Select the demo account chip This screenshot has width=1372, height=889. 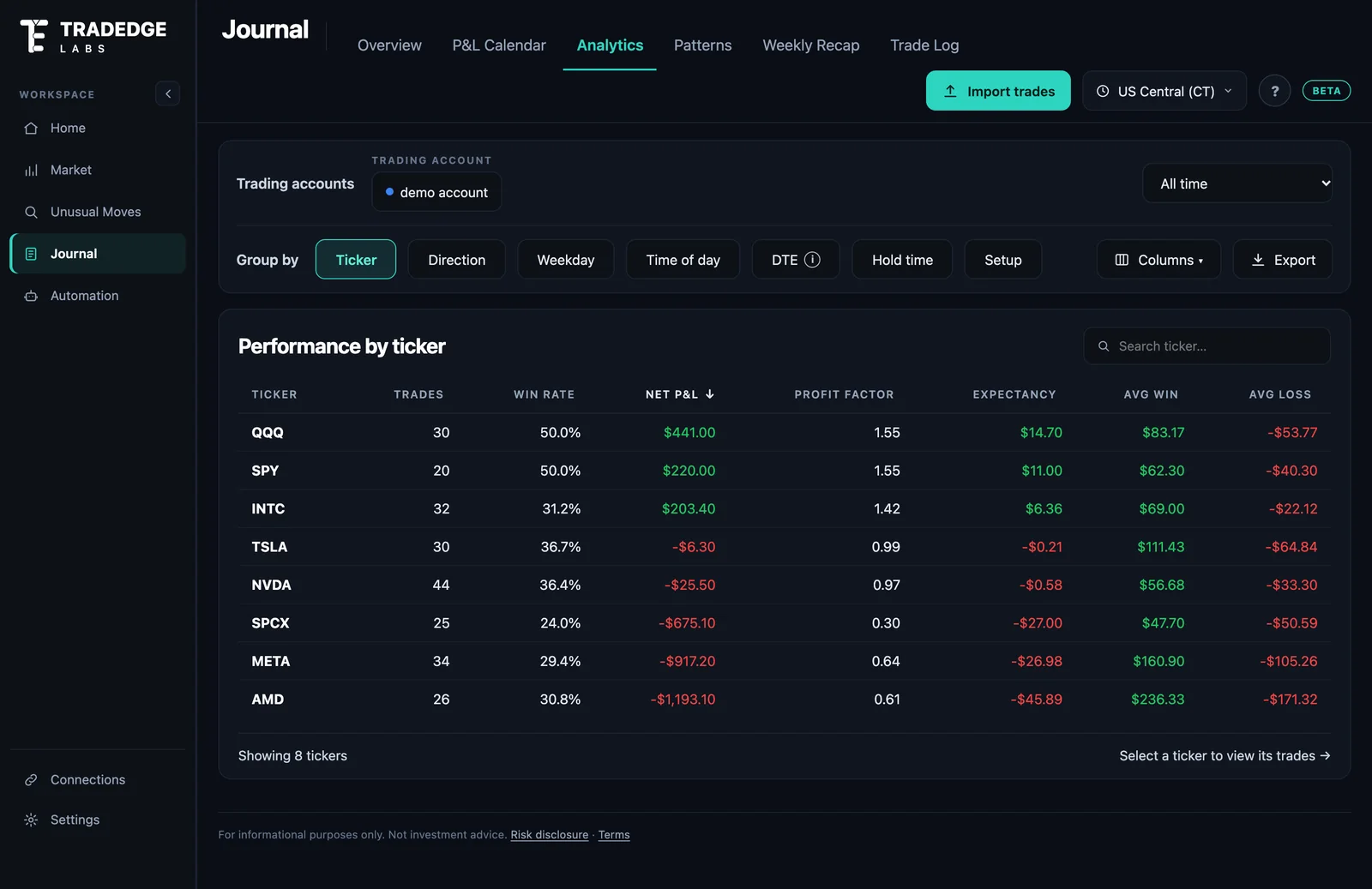(436, 192)
